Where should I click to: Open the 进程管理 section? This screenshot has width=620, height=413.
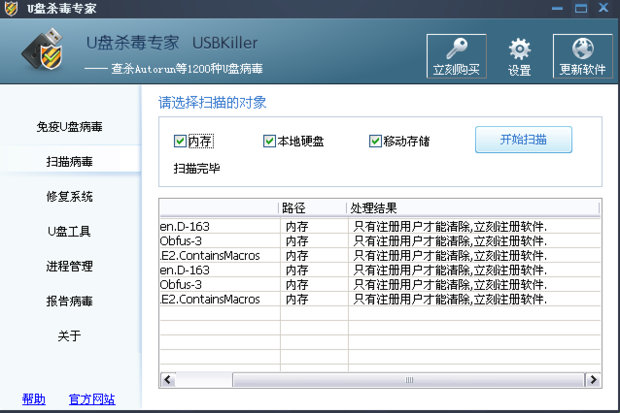(70, 266)
